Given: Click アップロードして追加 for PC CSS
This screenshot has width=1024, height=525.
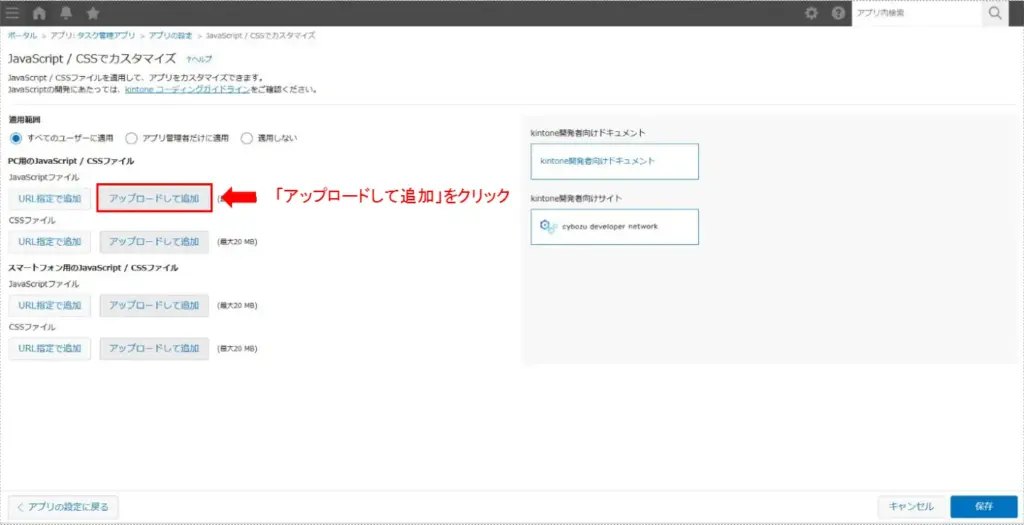Looking at the screenshot, I should (x=154, y=242).
